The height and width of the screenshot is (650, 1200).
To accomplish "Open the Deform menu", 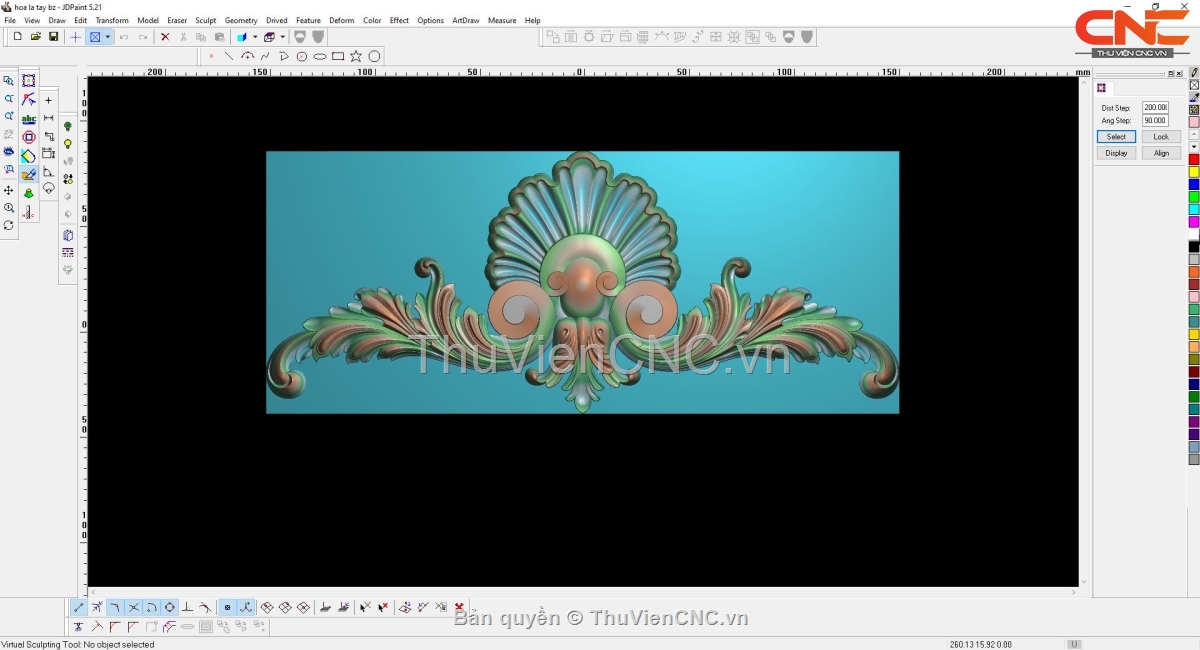I will (342, 20).
